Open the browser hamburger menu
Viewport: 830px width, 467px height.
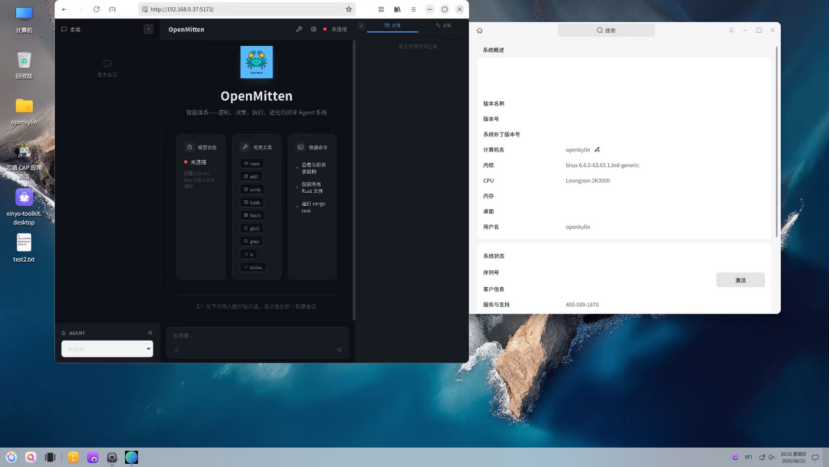pyautogui.click(x=413, y=9)
